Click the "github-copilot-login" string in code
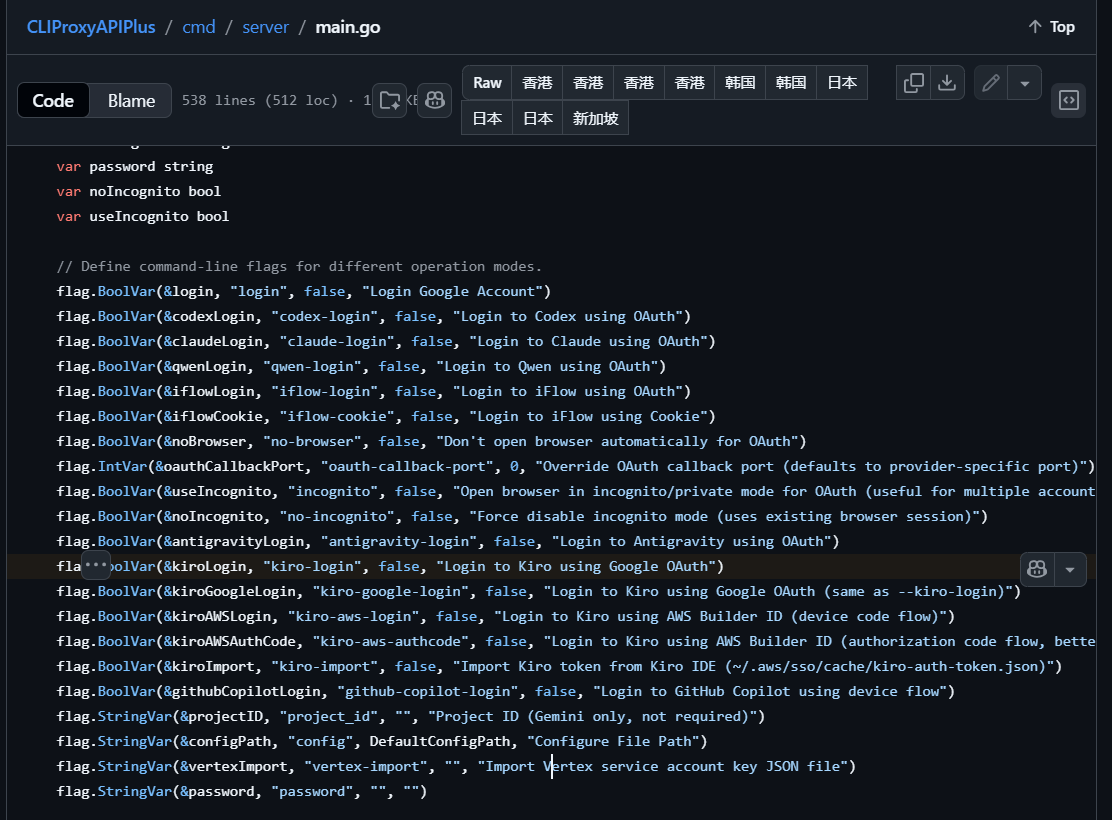This screenshot has height=820, width=1112. (428, 691)
